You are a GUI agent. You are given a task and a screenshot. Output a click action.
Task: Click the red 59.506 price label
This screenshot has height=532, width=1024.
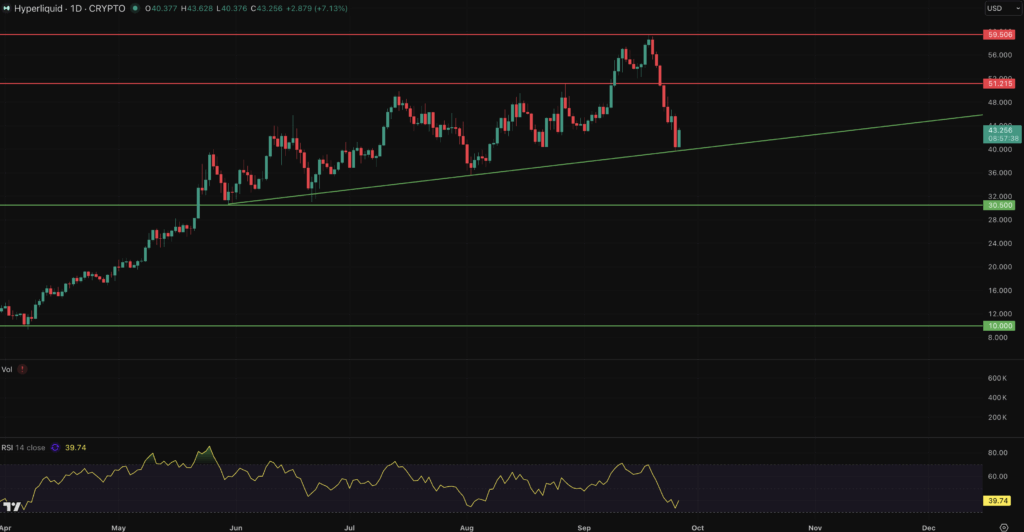pyautogui.click(x=999, y=35)
